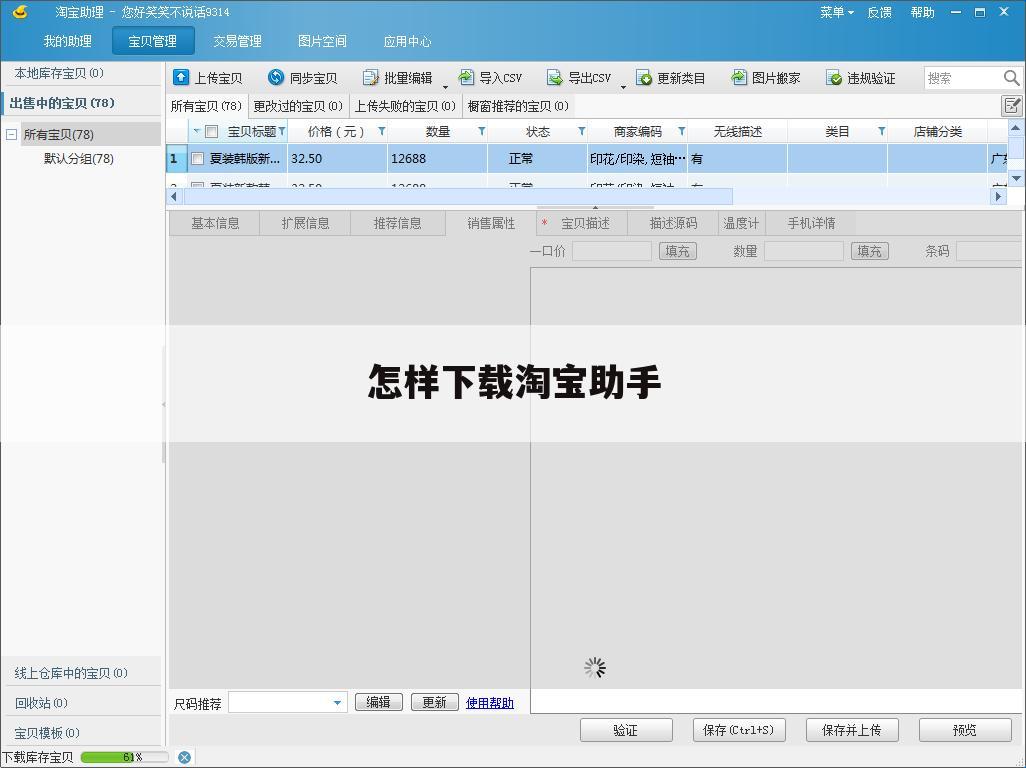Click the 32.50 price cell in row 1
Image resolution: width=1026 pixels, height=768 pixels.
(x=338, y=158)
